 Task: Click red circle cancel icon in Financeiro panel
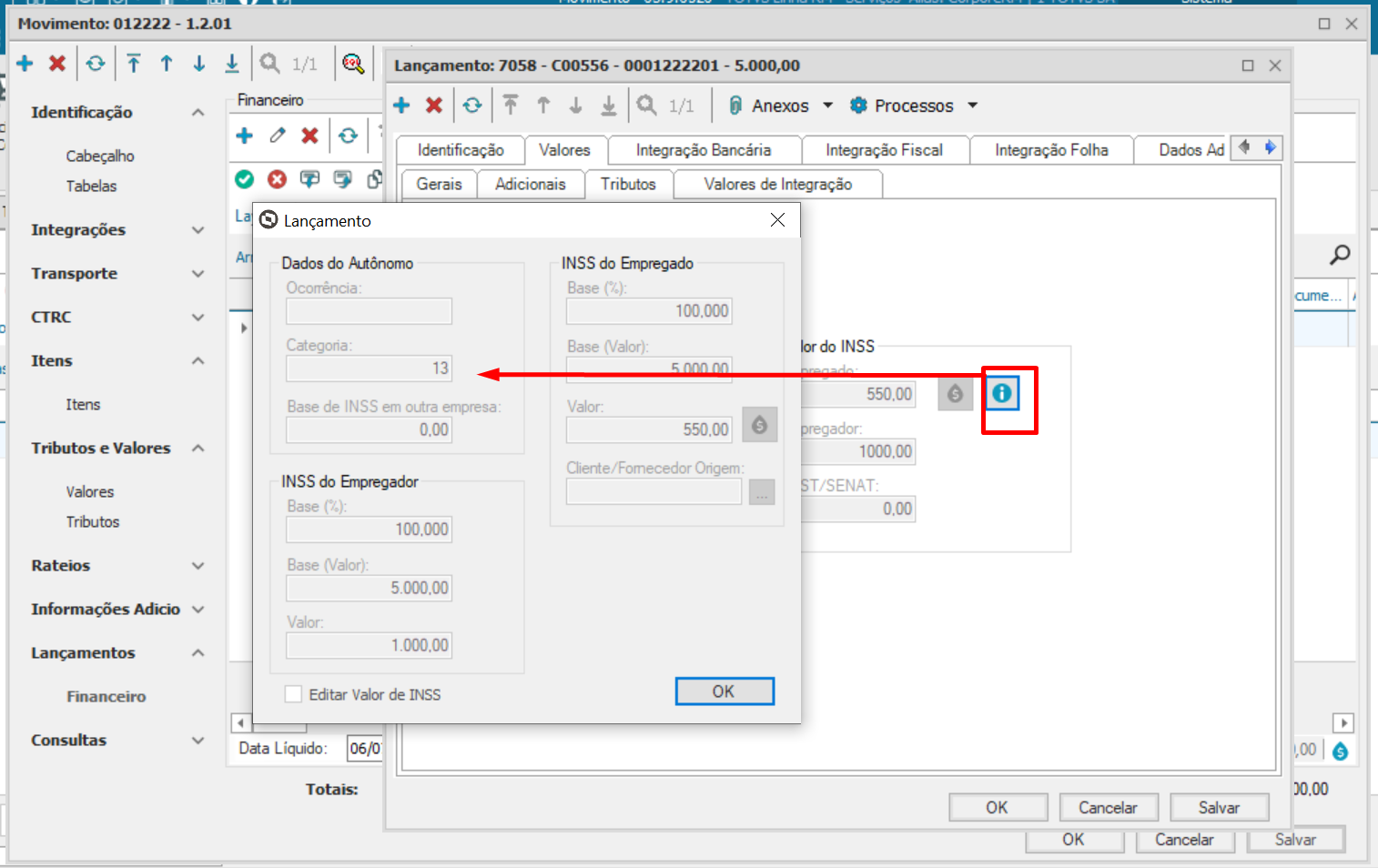[277, 179]
